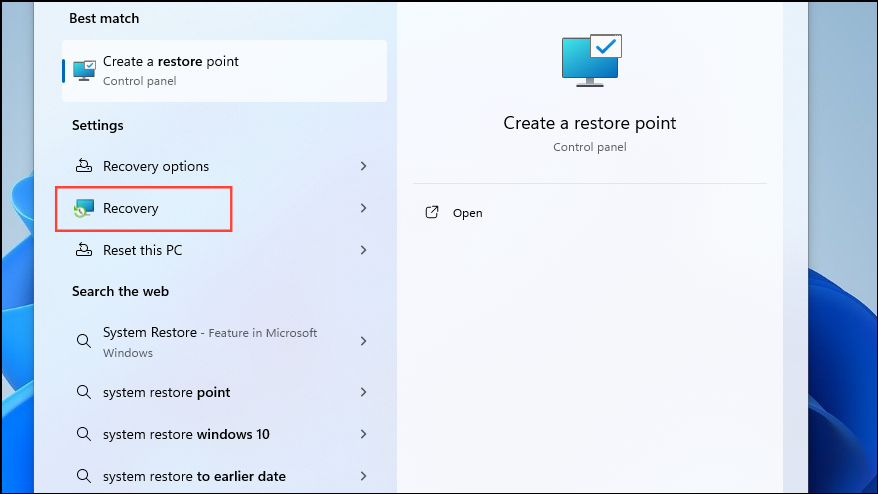
Task: Click the Open external-link icon
Action: tap(432, 212)
